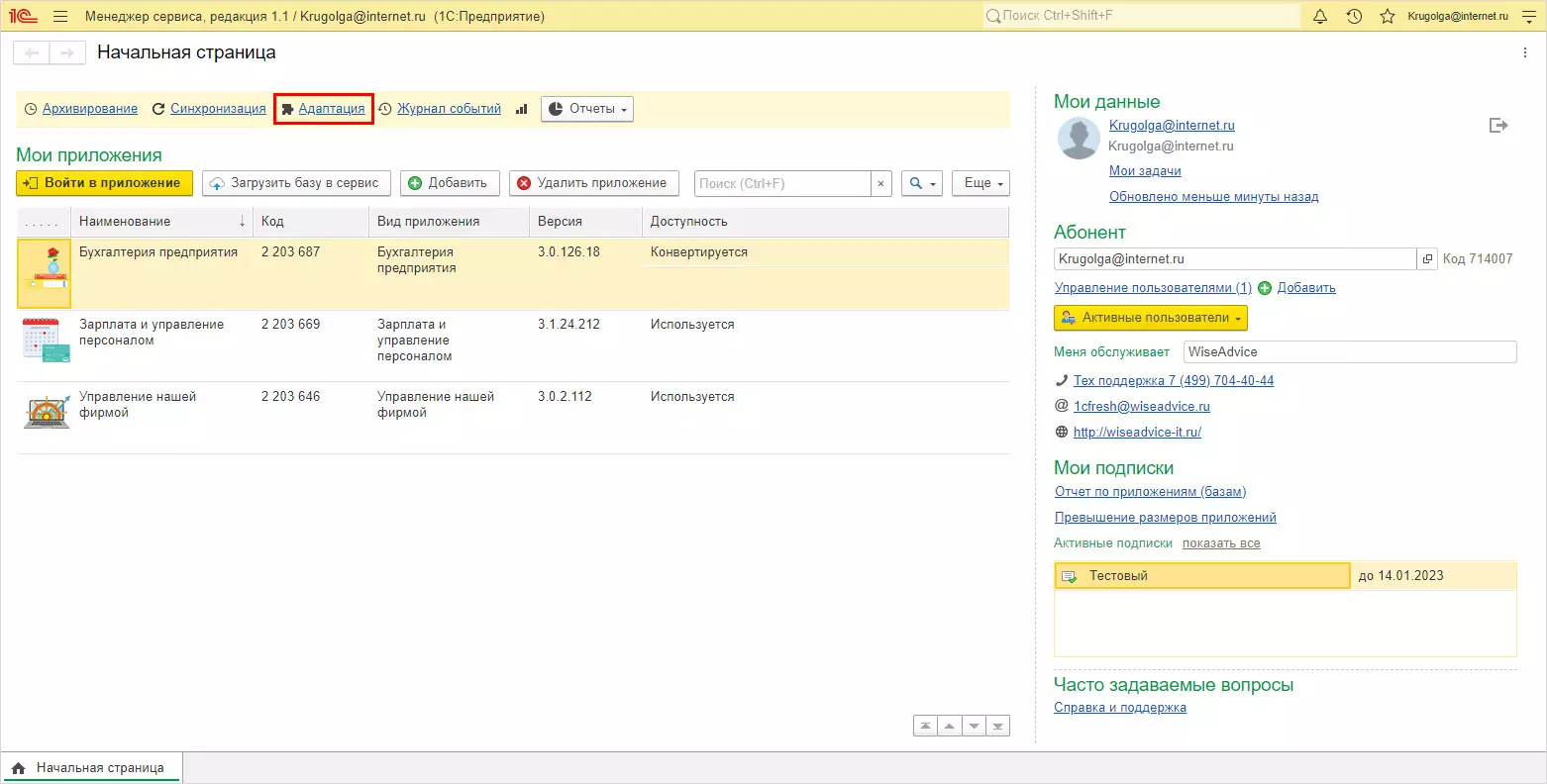Click the three-dots page menu icon
This screenshot has width=1547, height=784.
[1525, 52]
